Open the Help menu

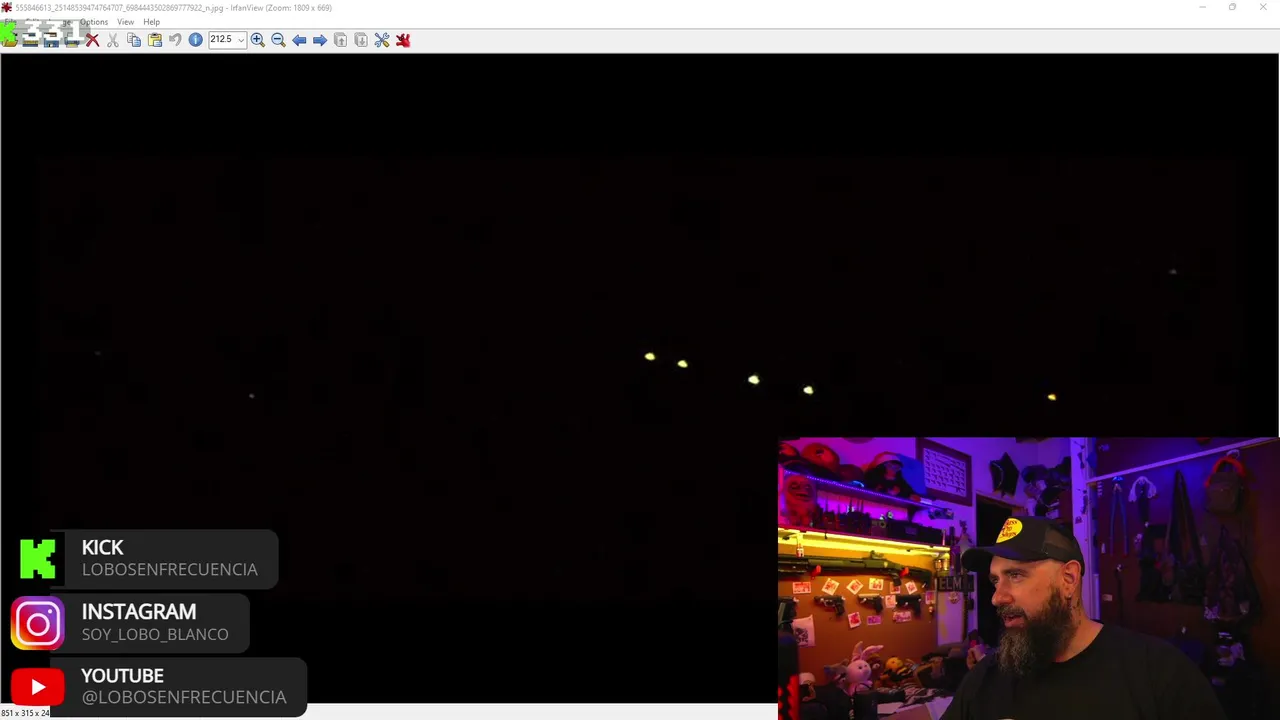click(x=151, y=22)
